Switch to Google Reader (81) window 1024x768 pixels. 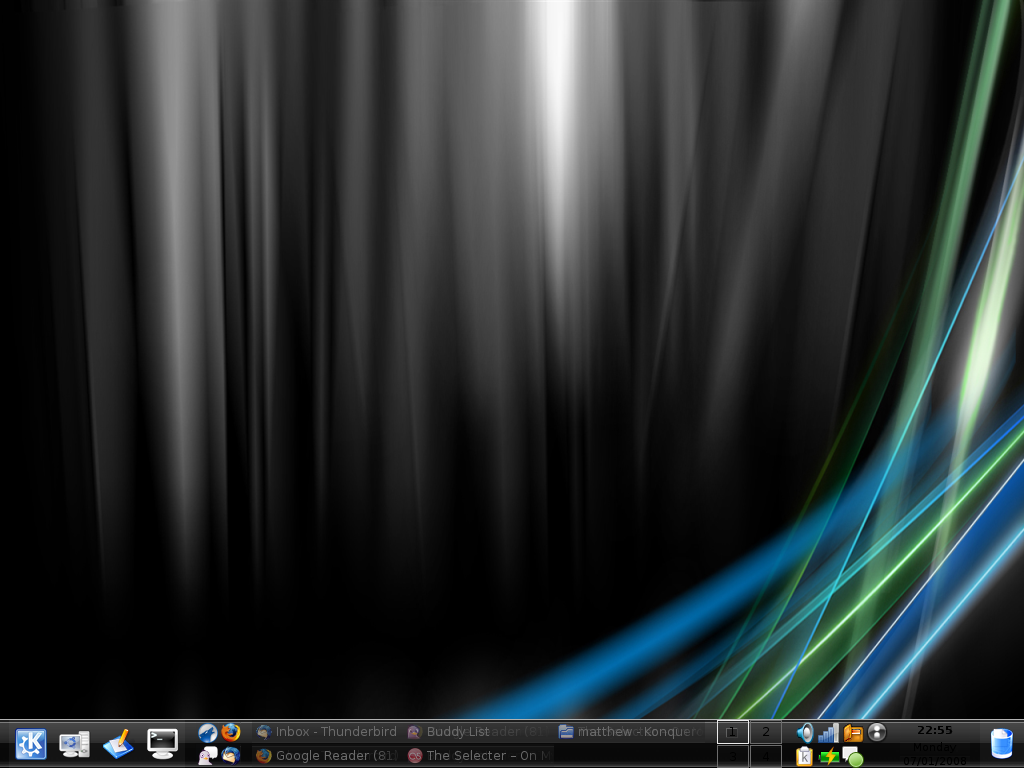tap(327, 756)
